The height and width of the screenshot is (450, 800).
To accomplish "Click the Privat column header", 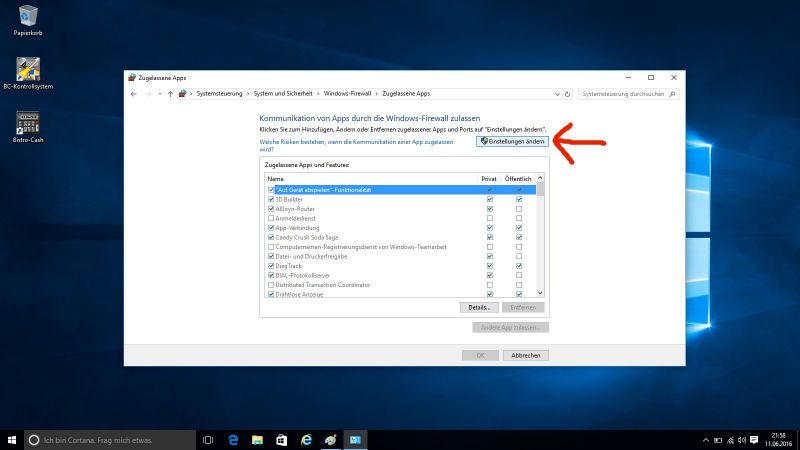I will coord(489,179).
